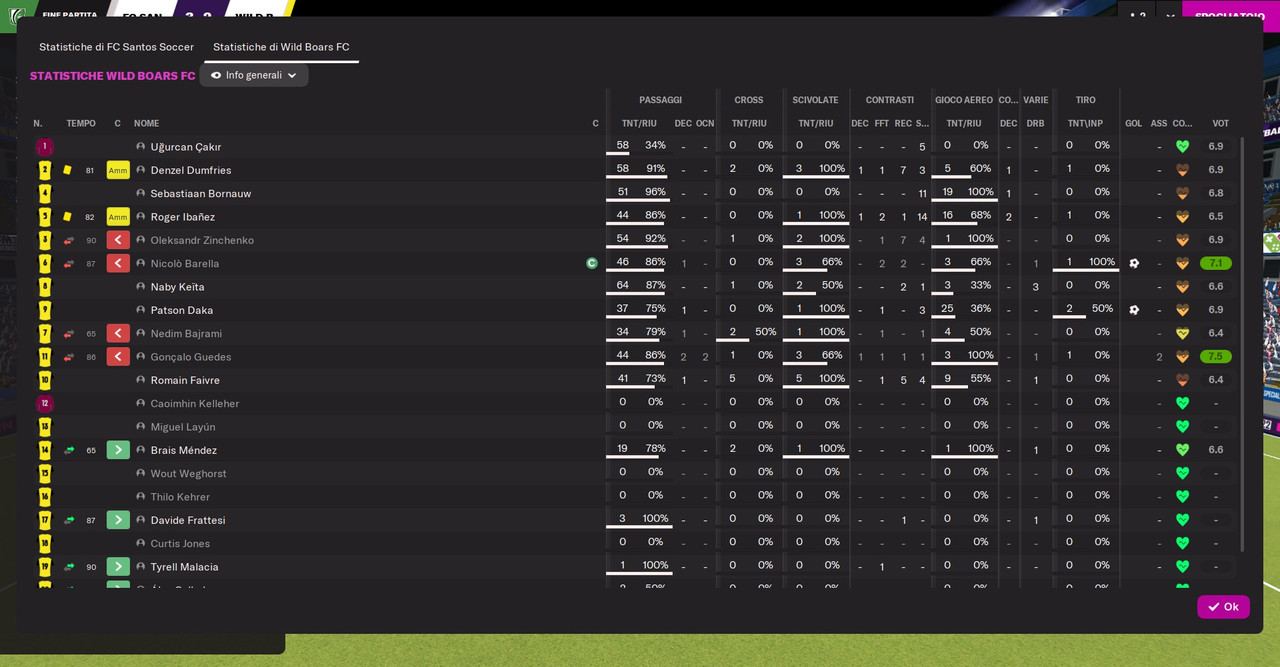The width and height of the screenshot is (1280, 667).
Task: Click Roger Ibañez's yellow card icon
Action: 67,217
